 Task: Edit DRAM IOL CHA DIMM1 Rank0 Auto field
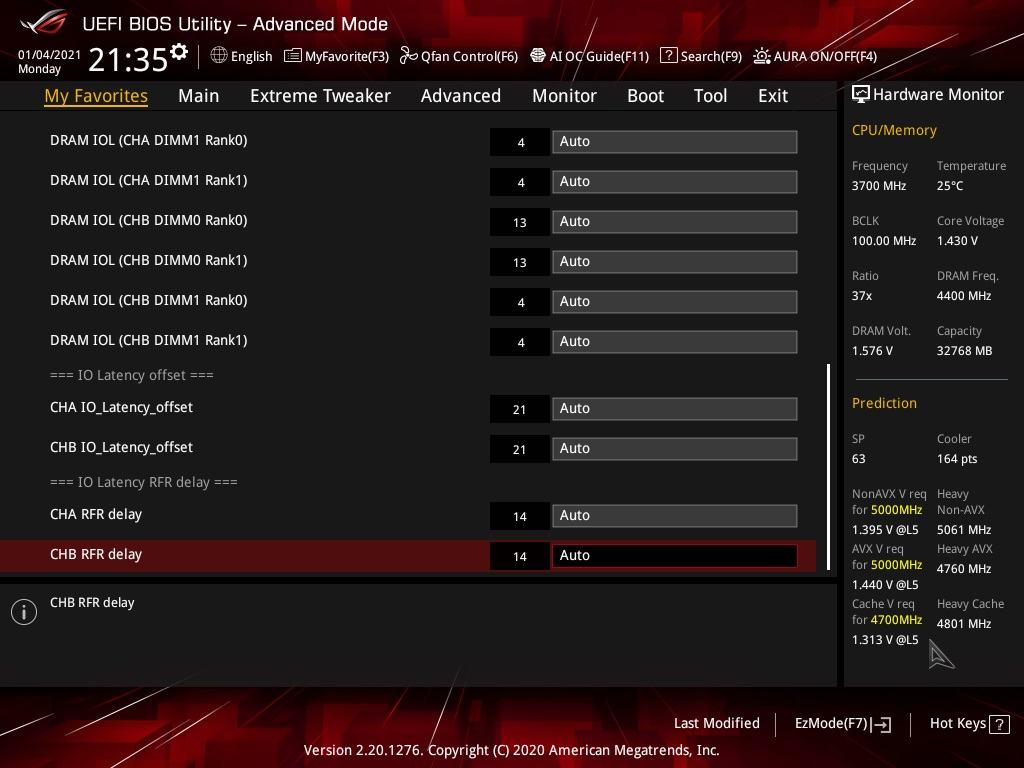point(675,142)
